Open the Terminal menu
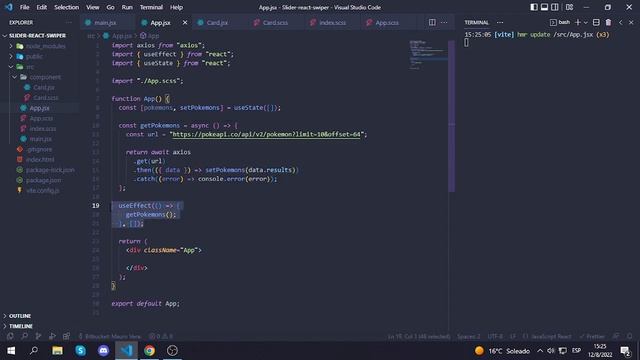The width and height of the screenshot is (640, 360). pos(151,7)
